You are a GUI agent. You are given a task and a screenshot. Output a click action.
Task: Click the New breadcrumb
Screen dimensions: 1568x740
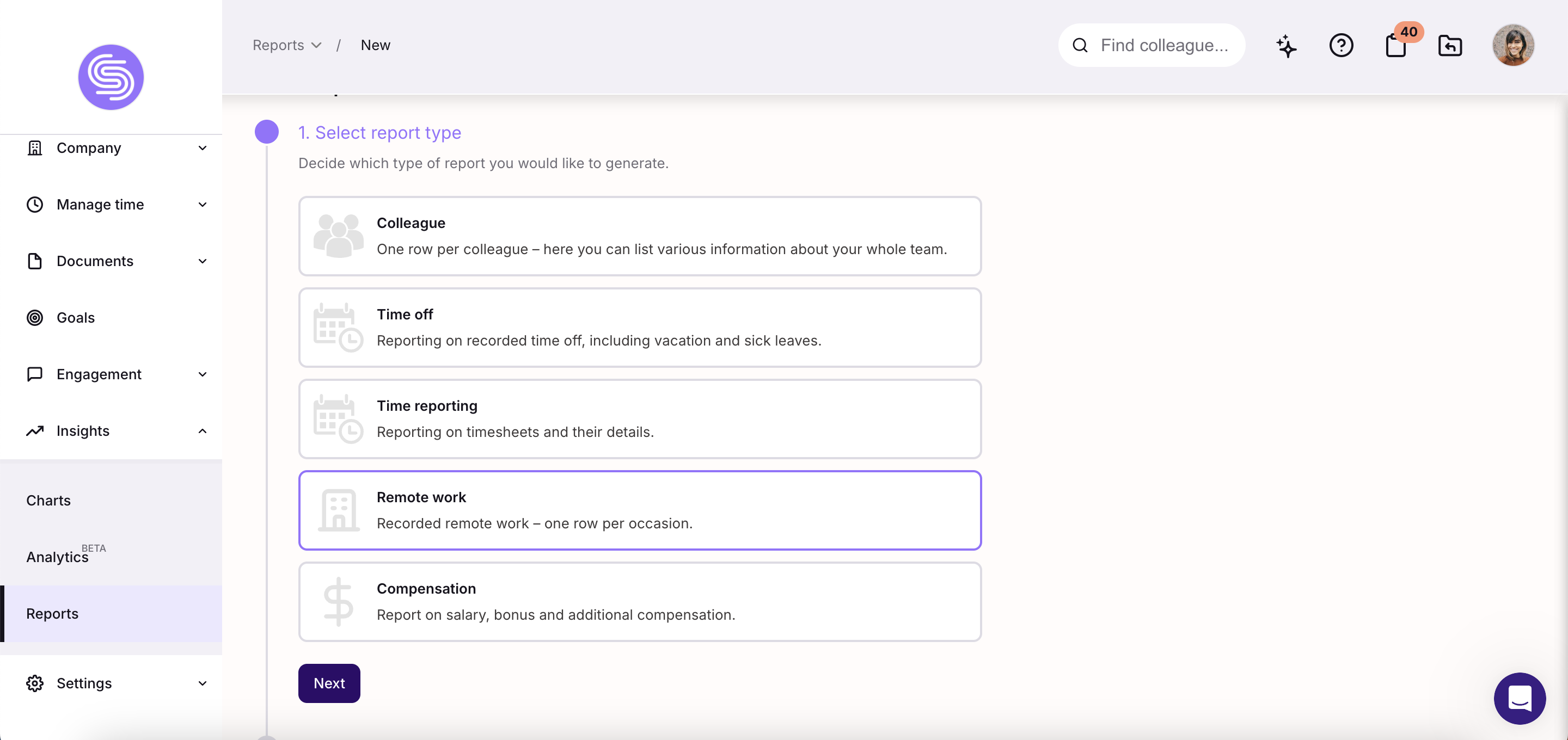(376, 45)
